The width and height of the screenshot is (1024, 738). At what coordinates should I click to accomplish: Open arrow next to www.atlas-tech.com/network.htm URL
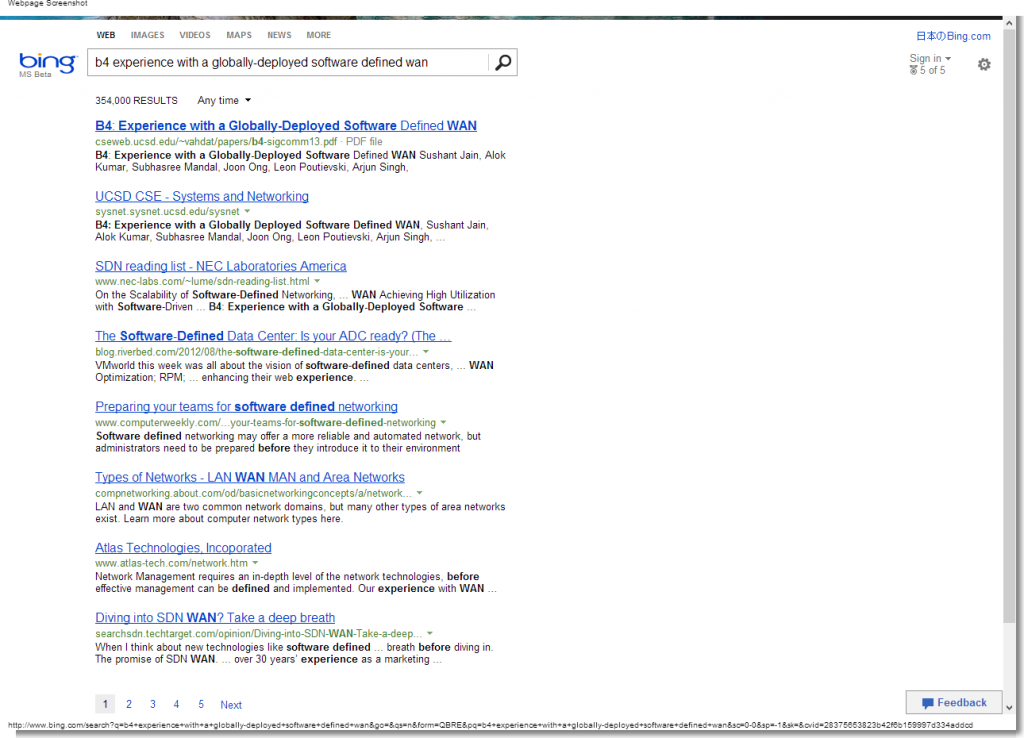pos(255,564)
